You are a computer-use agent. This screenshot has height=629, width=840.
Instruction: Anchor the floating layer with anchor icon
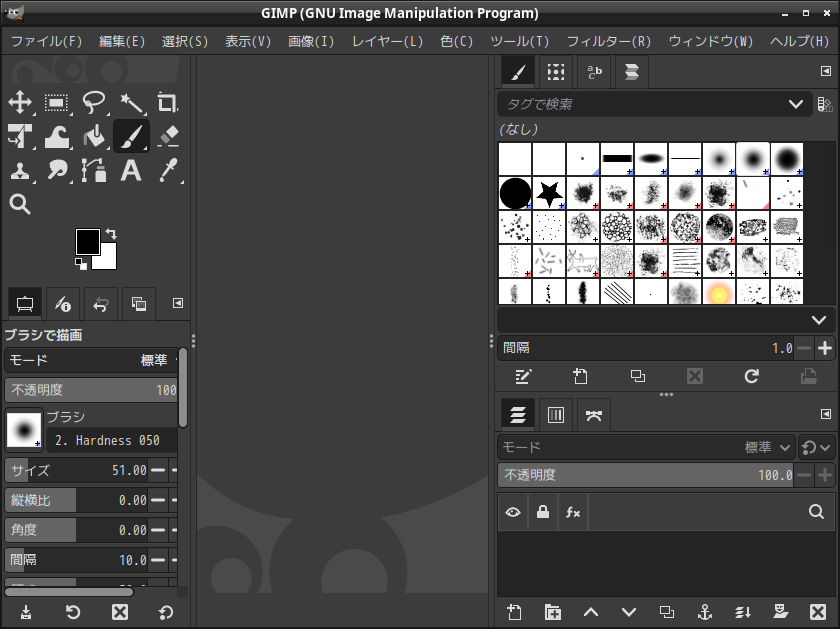704,612
